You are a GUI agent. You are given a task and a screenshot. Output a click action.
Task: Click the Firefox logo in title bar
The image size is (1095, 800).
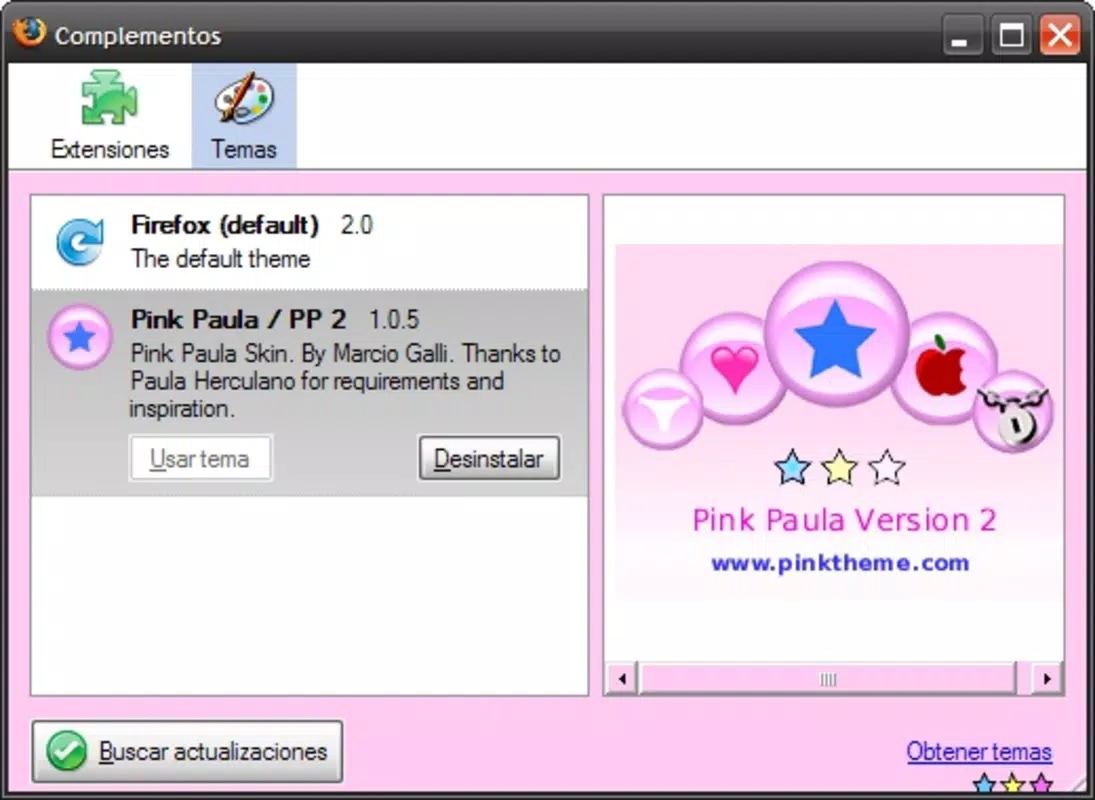(x=29, y=33)
